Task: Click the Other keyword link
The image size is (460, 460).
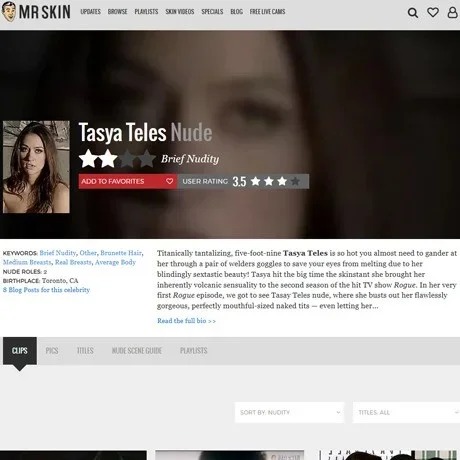Action: click(x=88, y=253)
